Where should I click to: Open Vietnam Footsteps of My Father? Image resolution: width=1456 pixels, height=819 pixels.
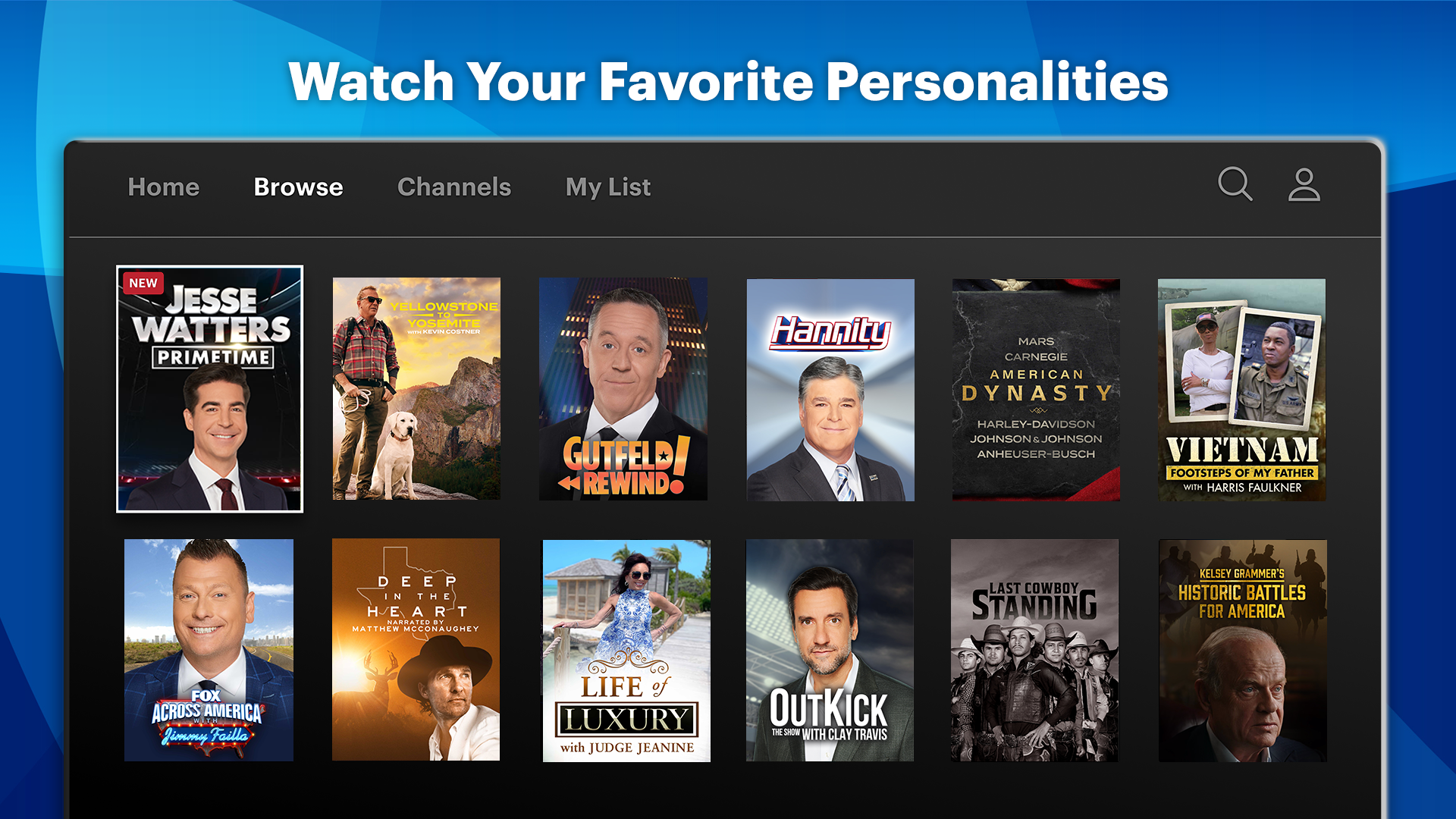click(x=1241, y=390)
